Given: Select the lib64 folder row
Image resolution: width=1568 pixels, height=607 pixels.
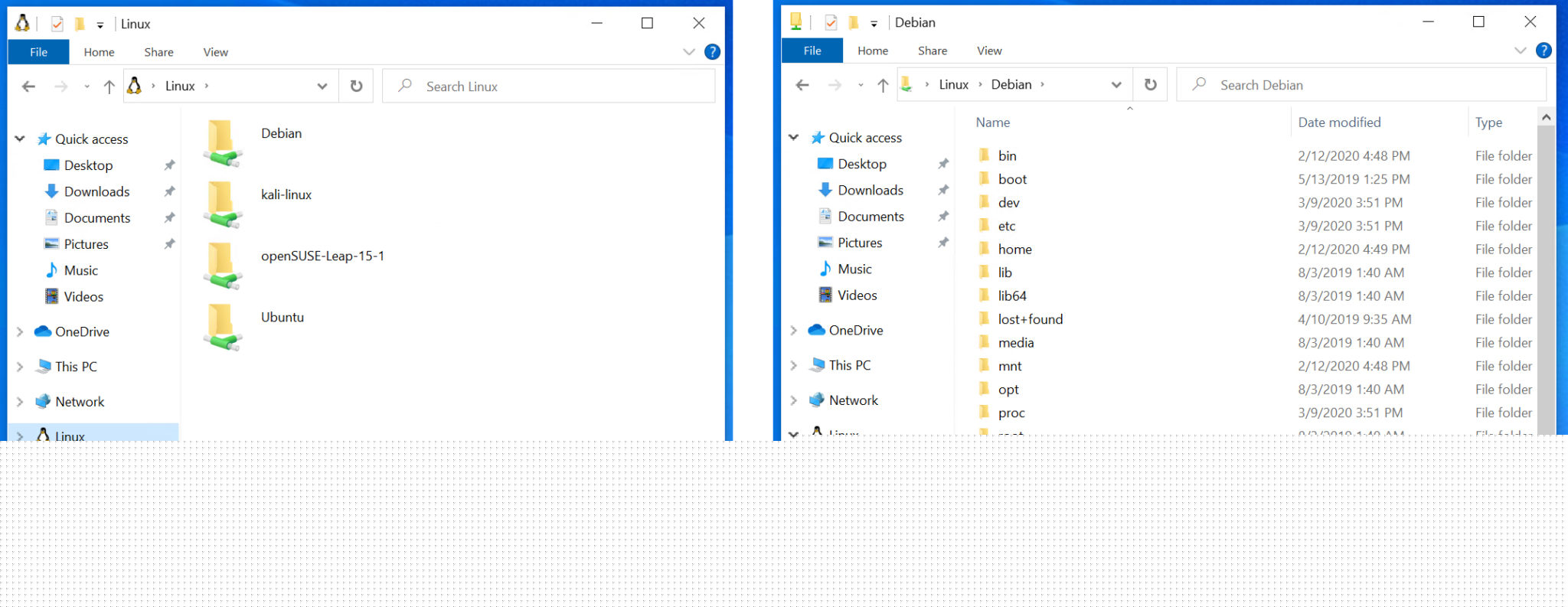Looking at the screenshot, I should (x=1256, y=295).
